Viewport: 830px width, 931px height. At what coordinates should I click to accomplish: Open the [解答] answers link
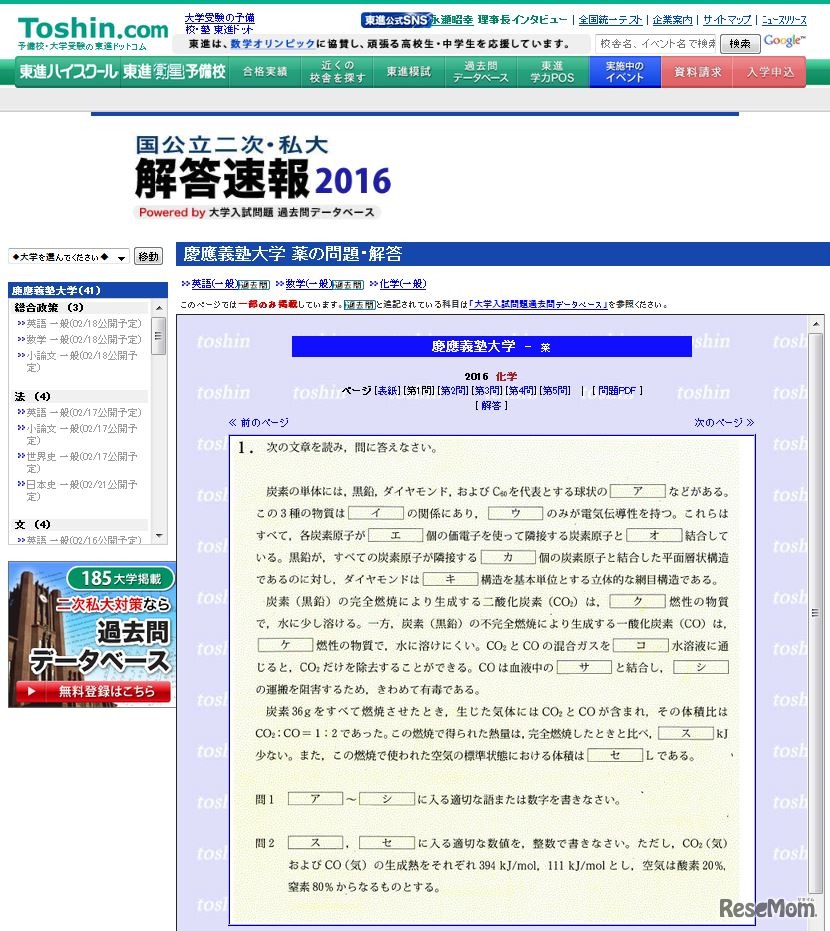492,404
